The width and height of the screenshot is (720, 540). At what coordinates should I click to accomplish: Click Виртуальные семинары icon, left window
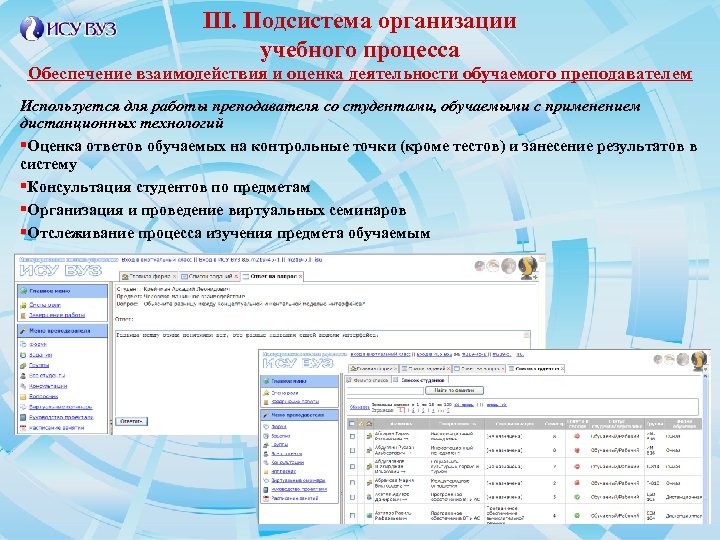click(23, 407)
